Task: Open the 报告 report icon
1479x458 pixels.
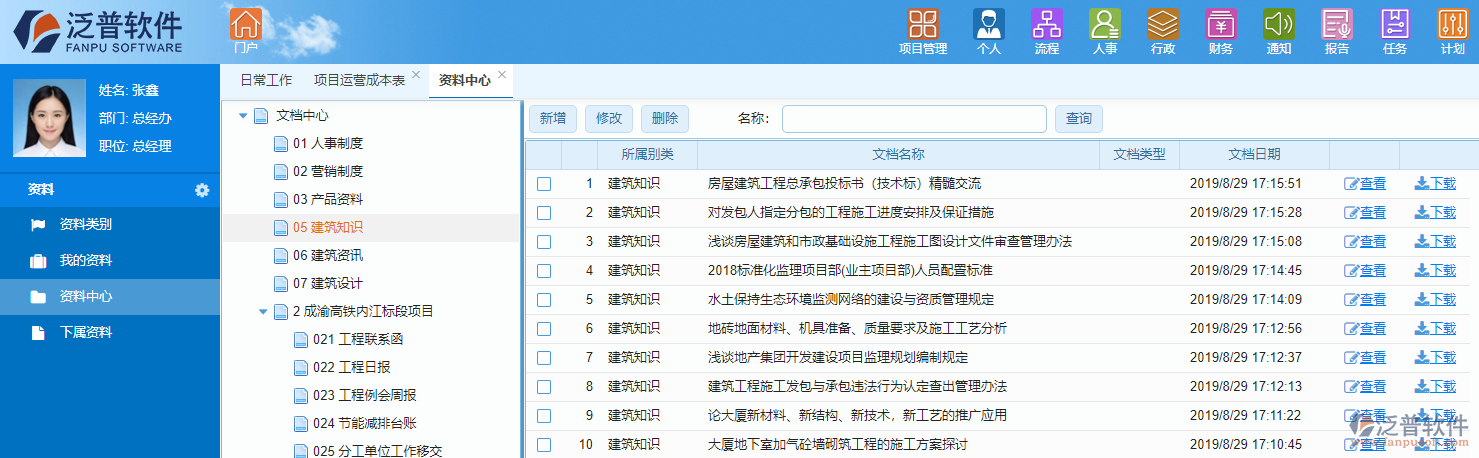Action: (x=1337, y=24)
